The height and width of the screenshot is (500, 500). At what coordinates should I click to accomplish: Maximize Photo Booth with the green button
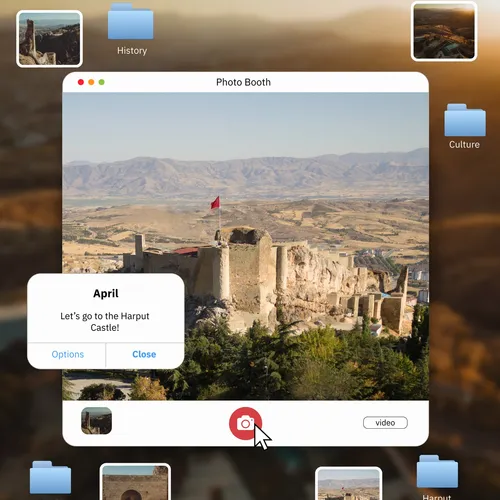click(x=102, y=82)
